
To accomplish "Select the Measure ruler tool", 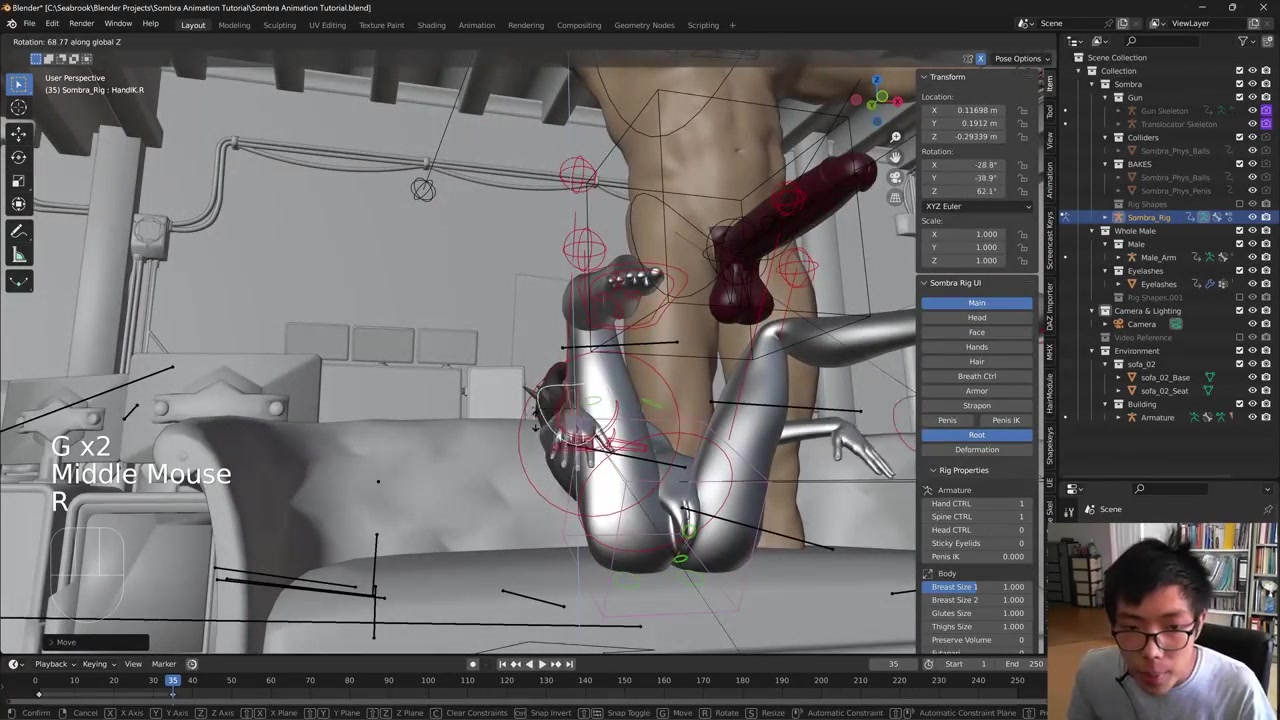I will [x=18, y=256].
